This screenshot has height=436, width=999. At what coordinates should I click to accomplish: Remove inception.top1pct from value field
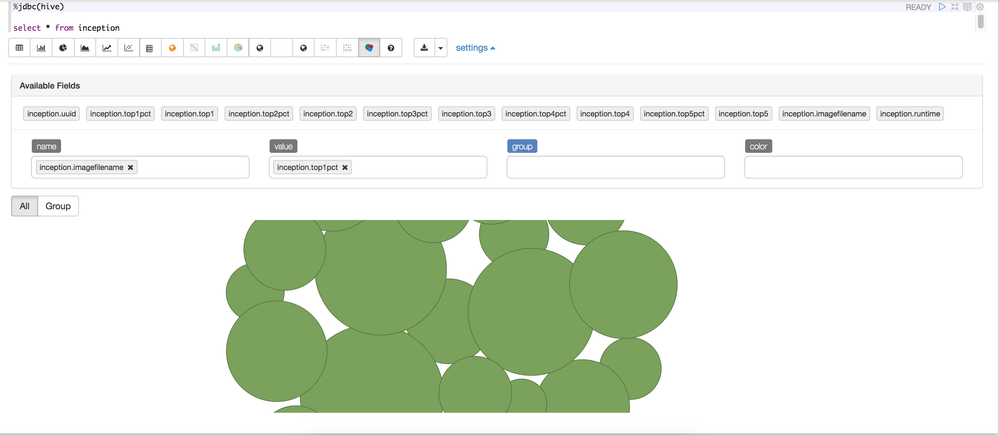pyautogui.click(x=345, y=168)
